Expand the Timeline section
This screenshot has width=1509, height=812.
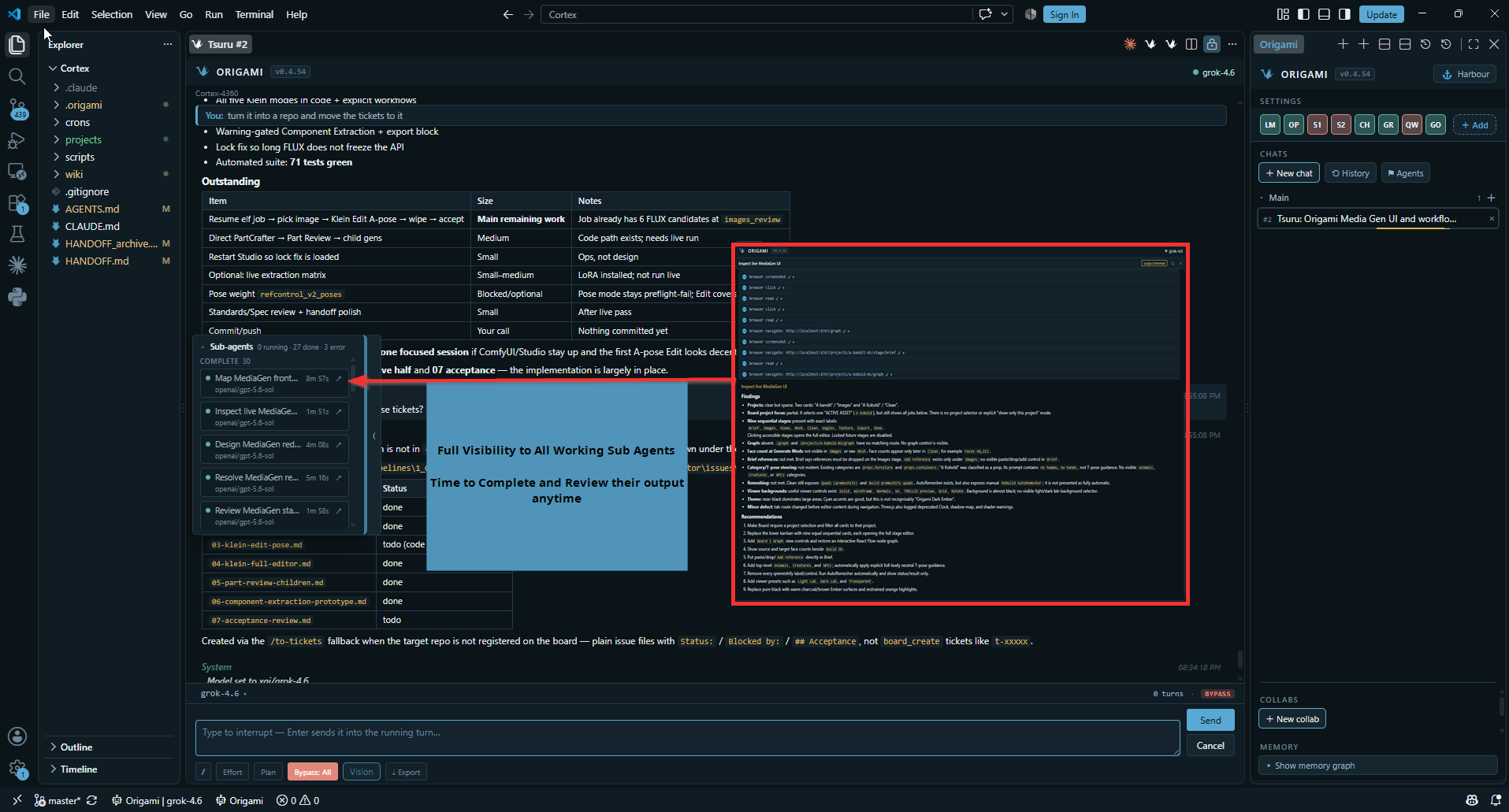(x=79, y=769)
